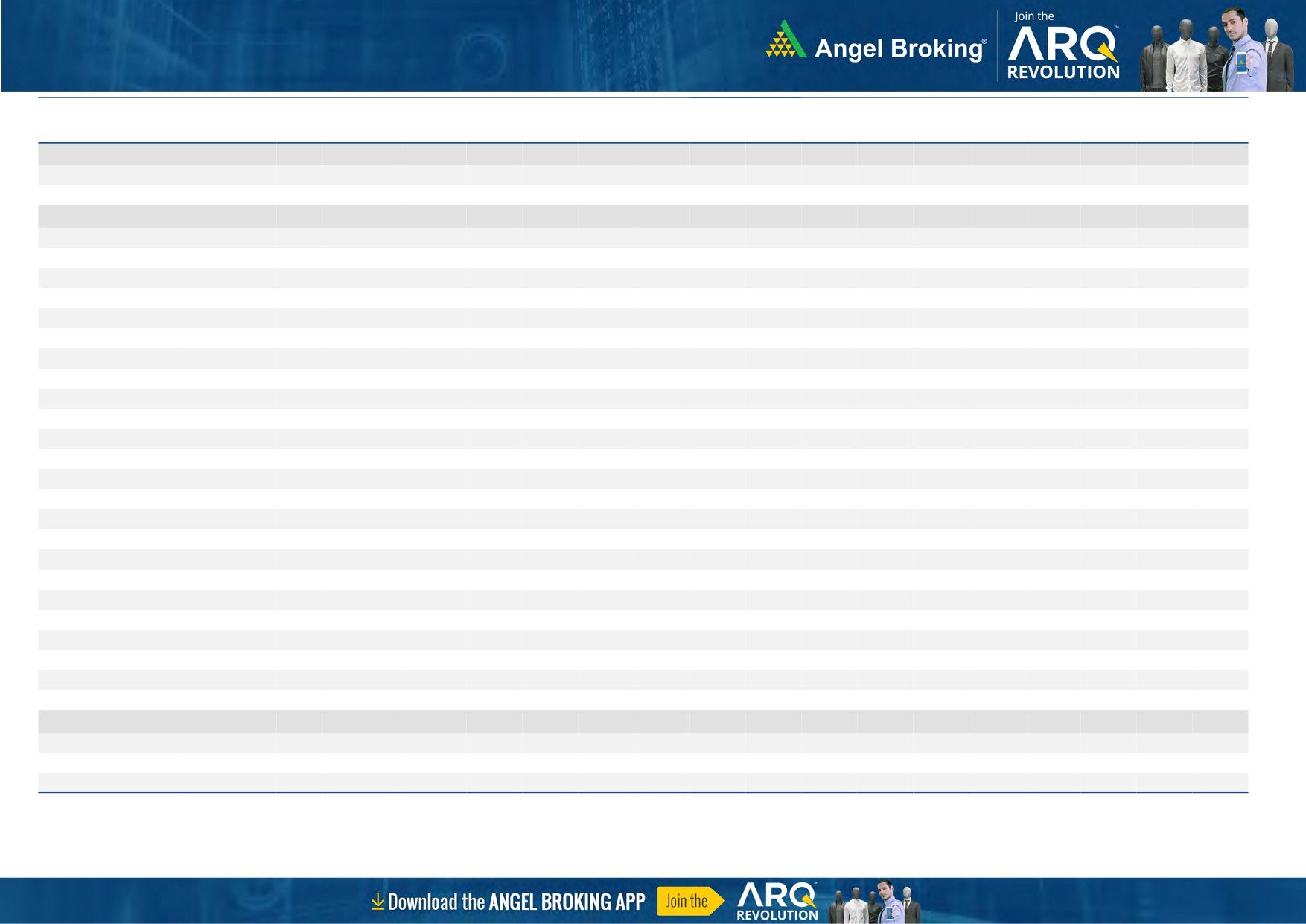Click the Angel Broking brand name text

pos(899,49)
